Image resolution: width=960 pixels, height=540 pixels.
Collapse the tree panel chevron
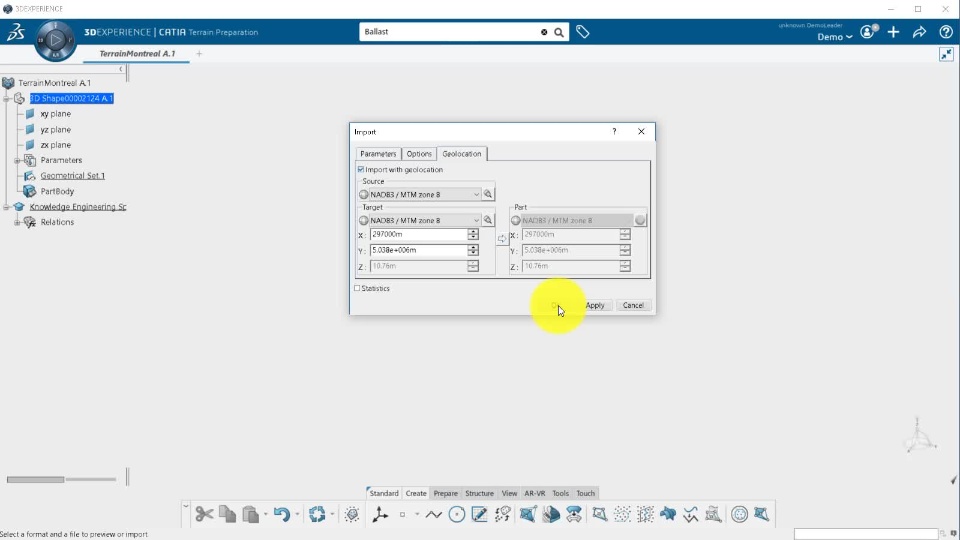coord(121,69)
